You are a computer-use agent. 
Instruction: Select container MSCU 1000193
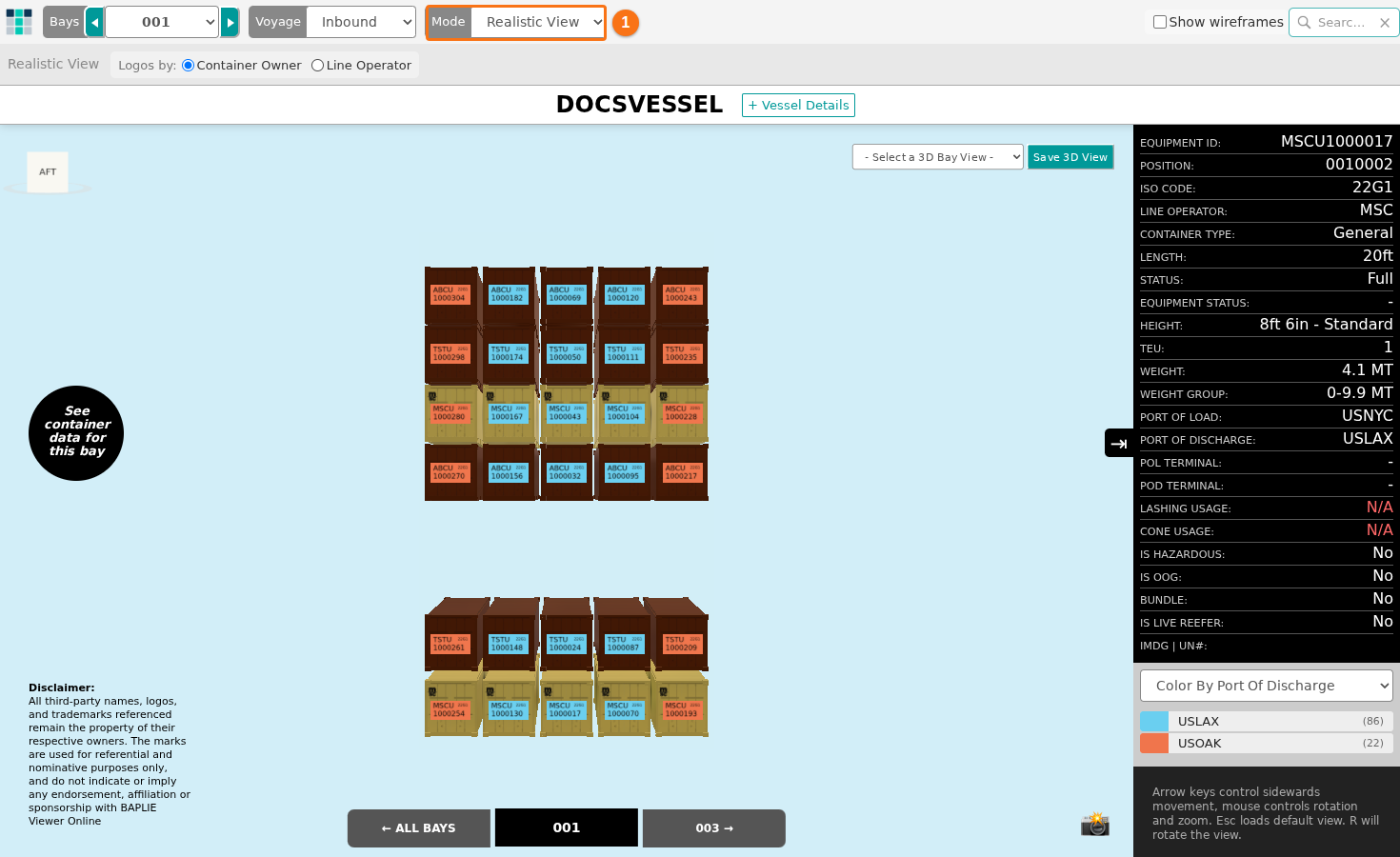pos(681,709)
